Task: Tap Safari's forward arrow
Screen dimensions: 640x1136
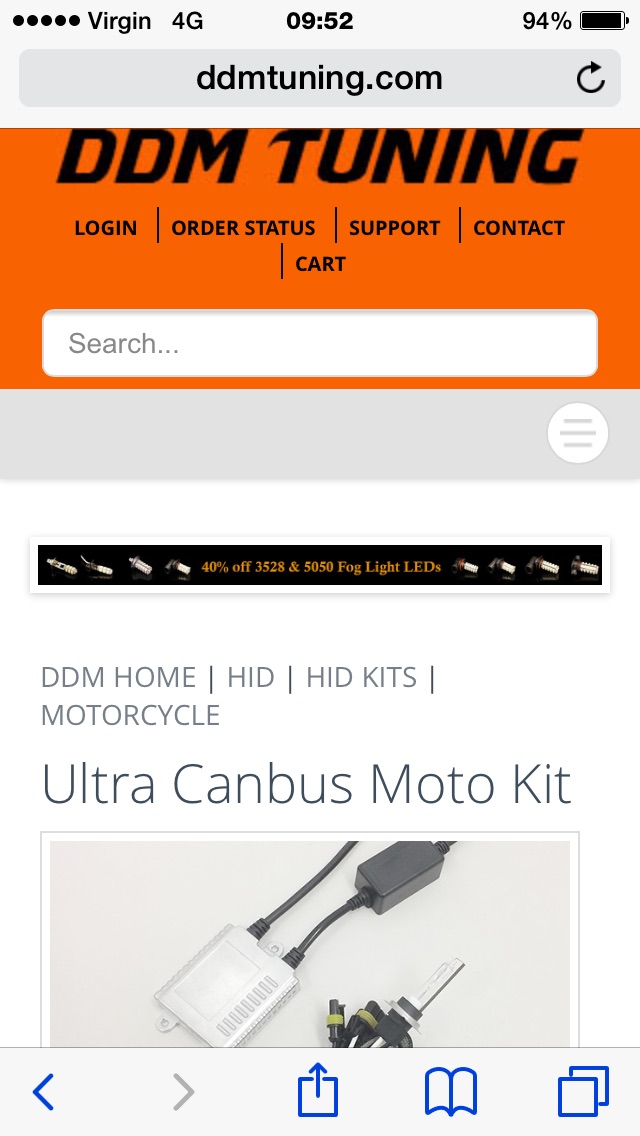Action: tap(183, 1091)
